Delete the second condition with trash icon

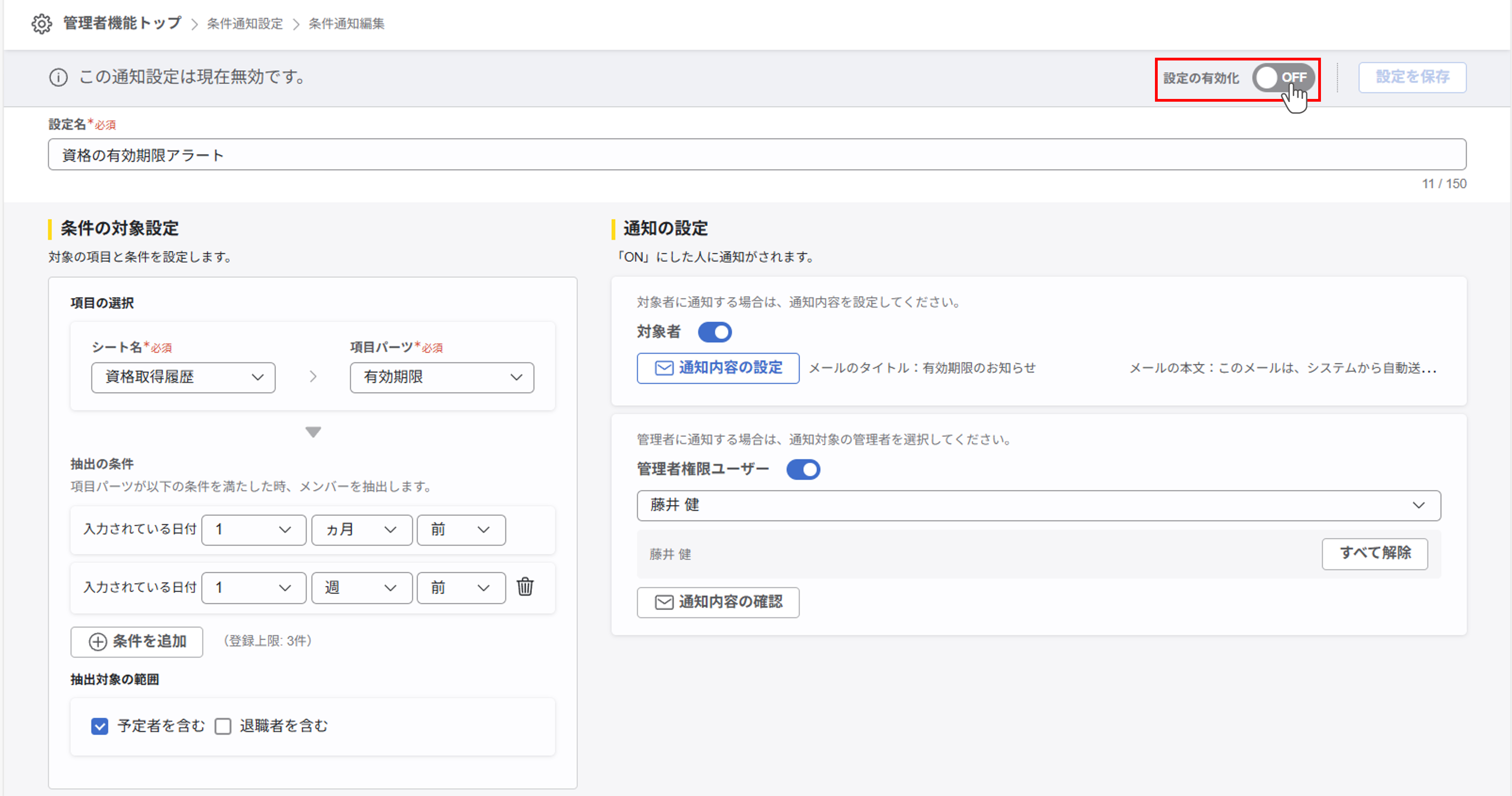(x=525, y=586)
